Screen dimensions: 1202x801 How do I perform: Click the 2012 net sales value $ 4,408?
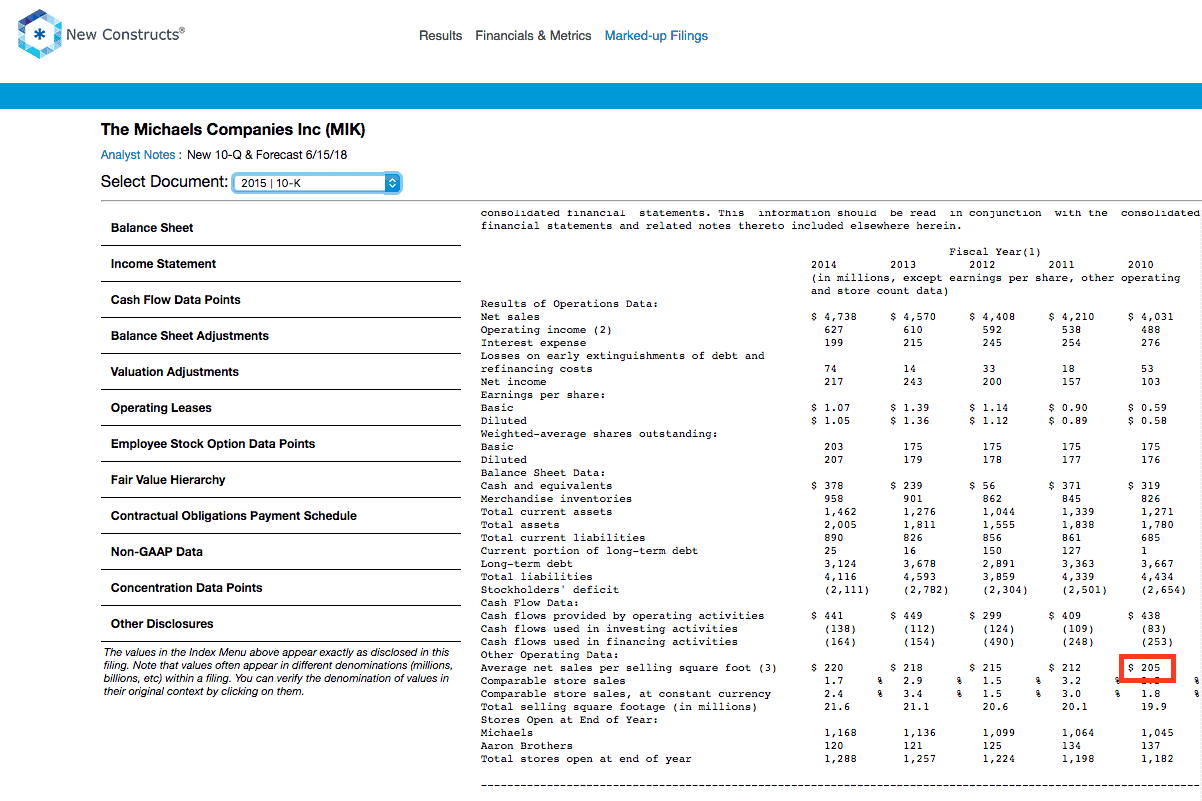coord(992,317)
